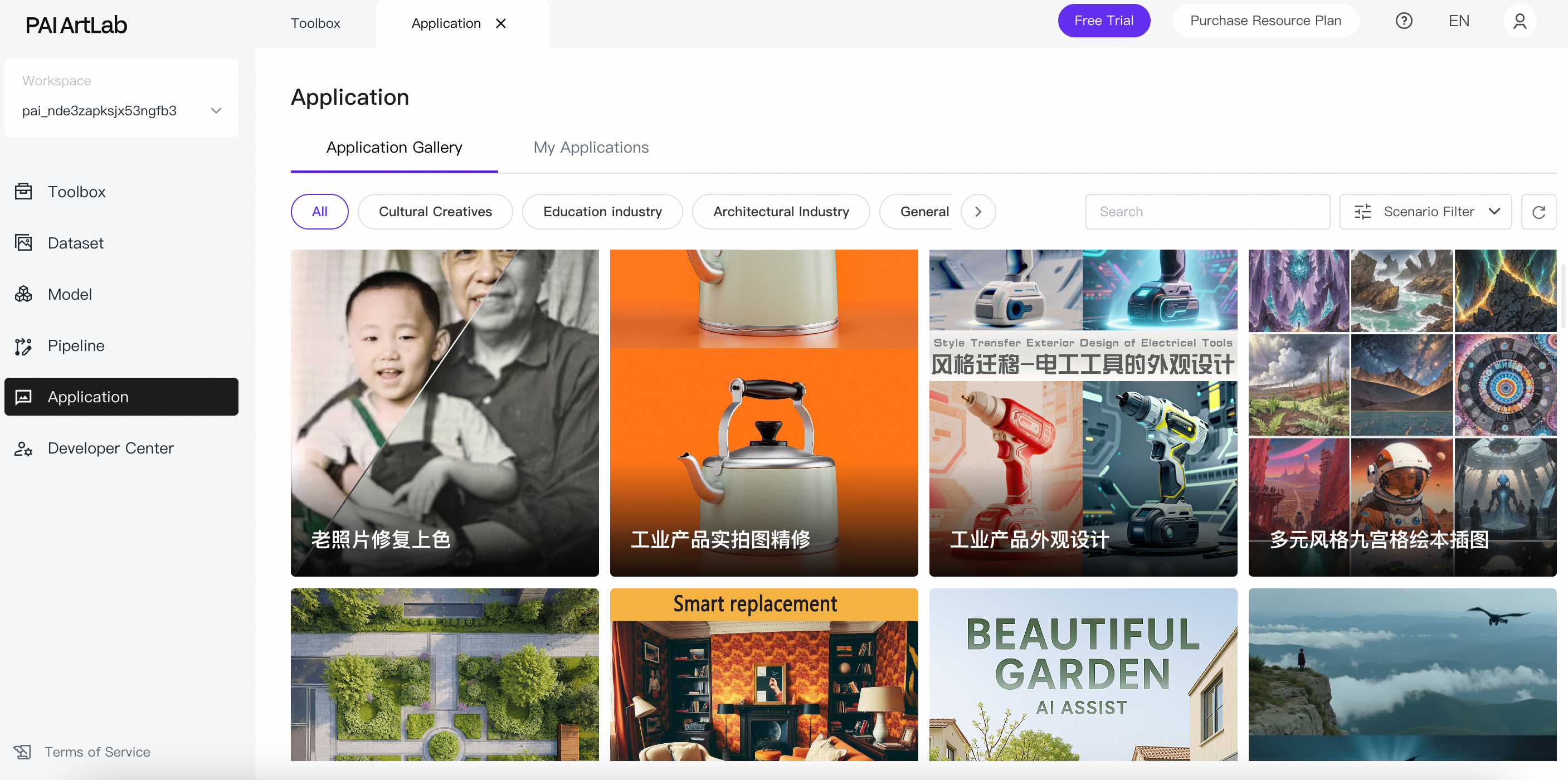Switch to the Toolbox top tab
The height and width of the screenshot is (780, 1568).
(x=315, y=23)
